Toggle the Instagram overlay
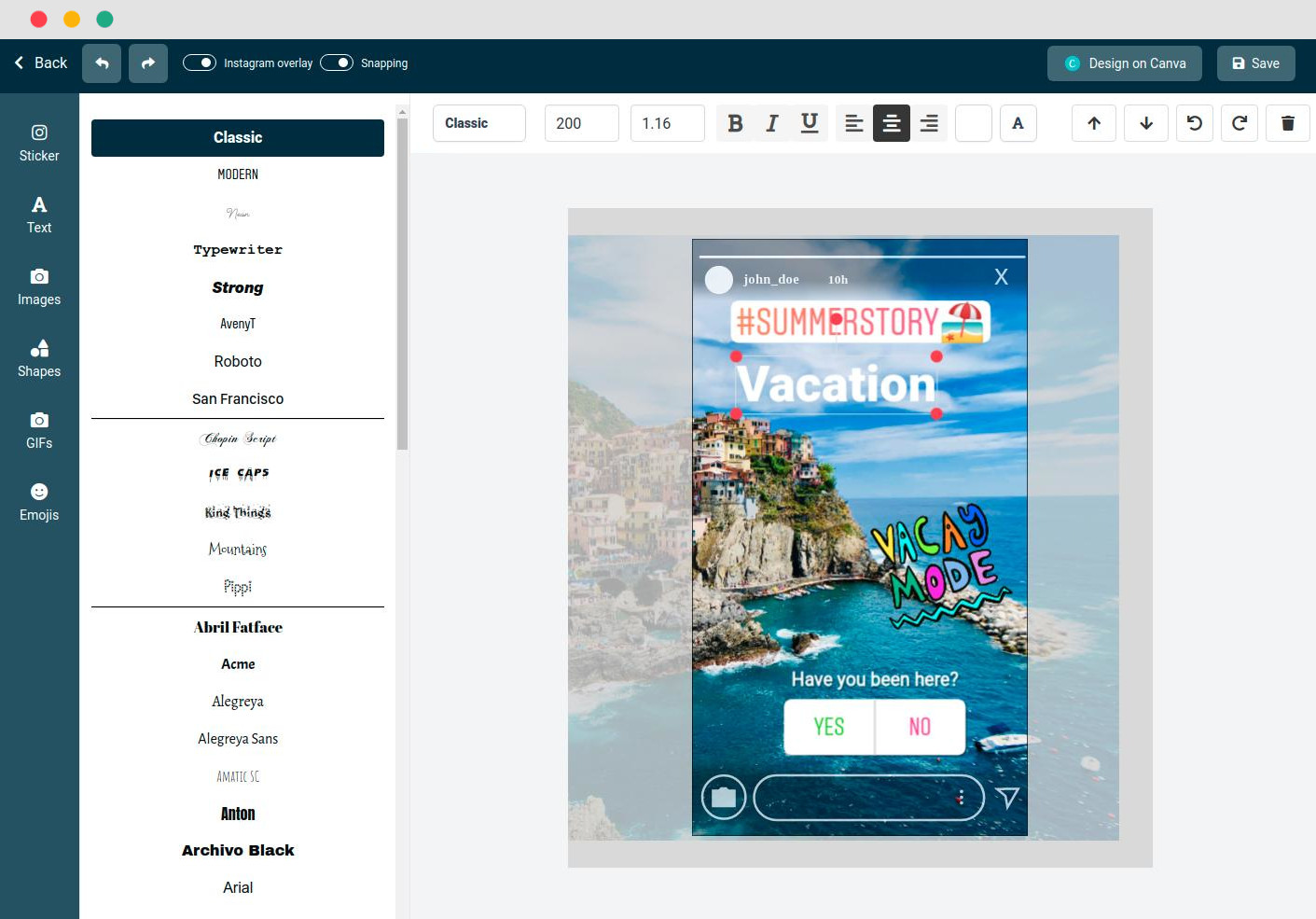The height and width of the screenshot is (919, 1316). [x=200, y=63]
